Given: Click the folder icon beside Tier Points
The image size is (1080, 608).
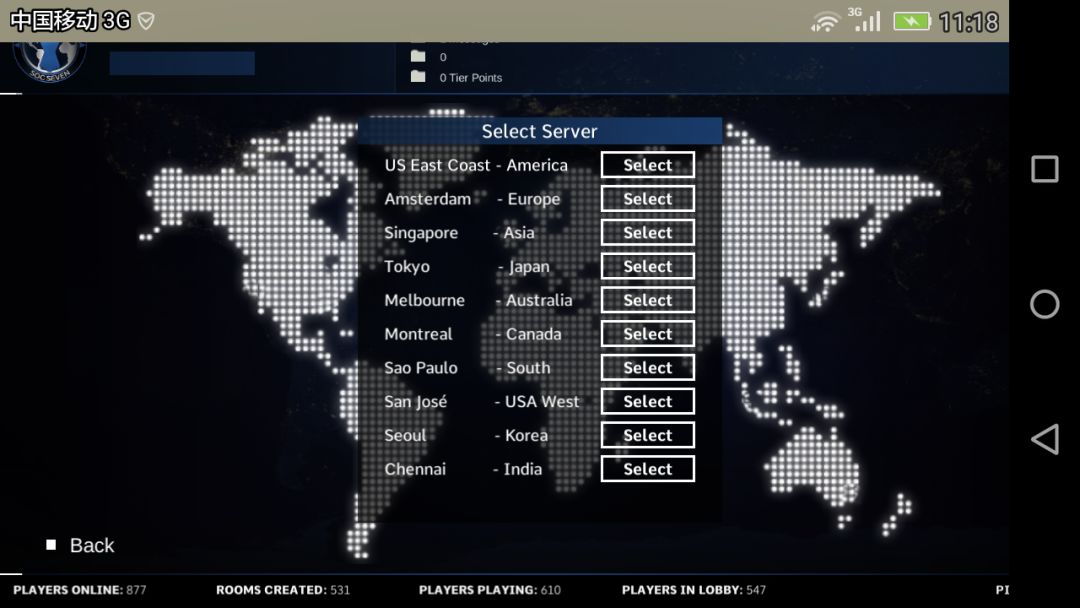Looking at the screenshot, I should pos(418,76).
